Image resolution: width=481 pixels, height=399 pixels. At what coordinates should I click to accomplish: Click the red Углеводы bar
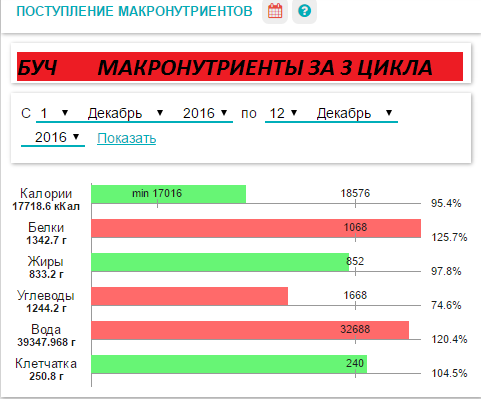(x=190, y=296)
